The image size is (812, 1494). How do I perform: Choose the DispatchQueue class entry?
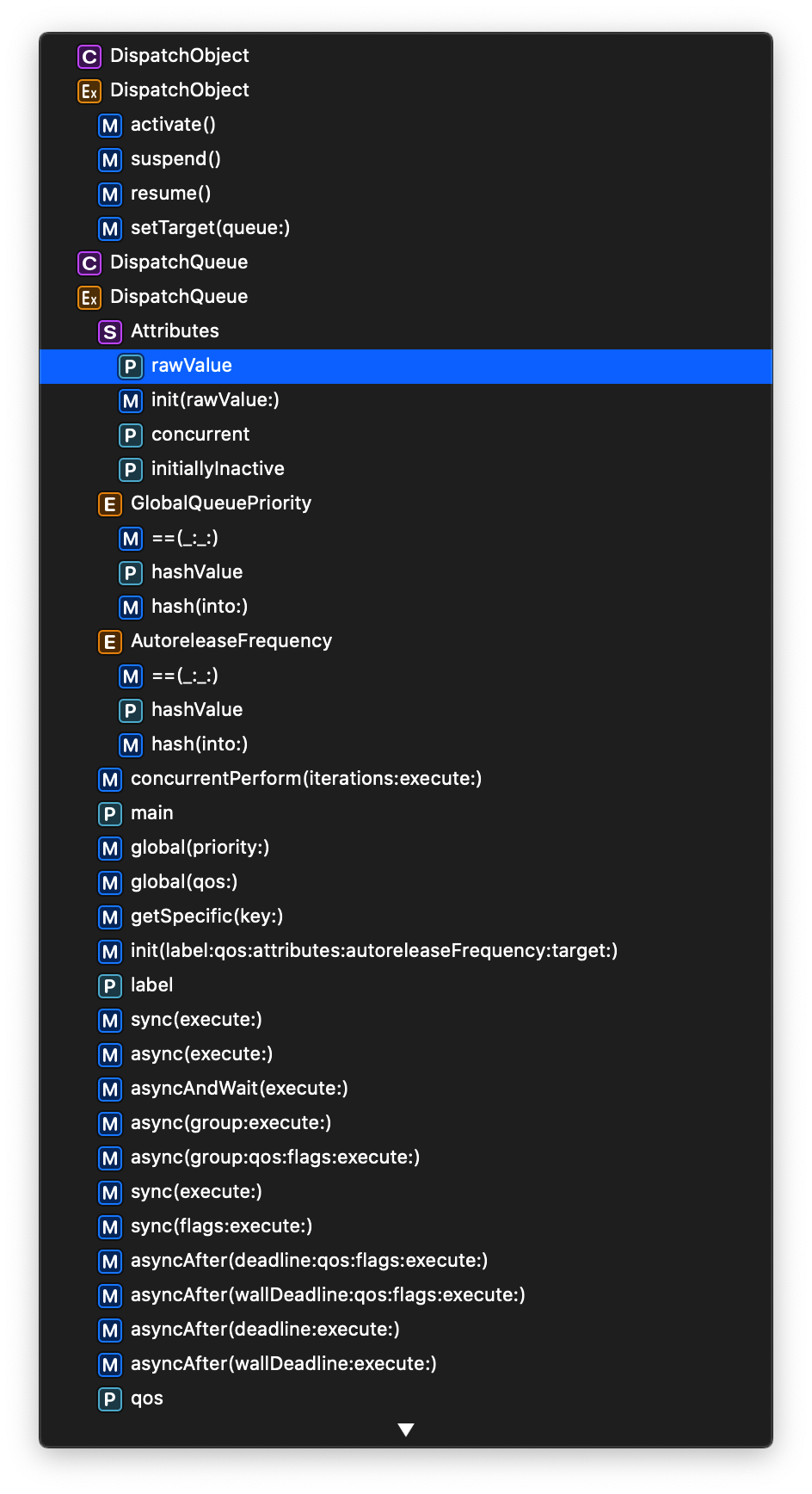pos(406,262)
